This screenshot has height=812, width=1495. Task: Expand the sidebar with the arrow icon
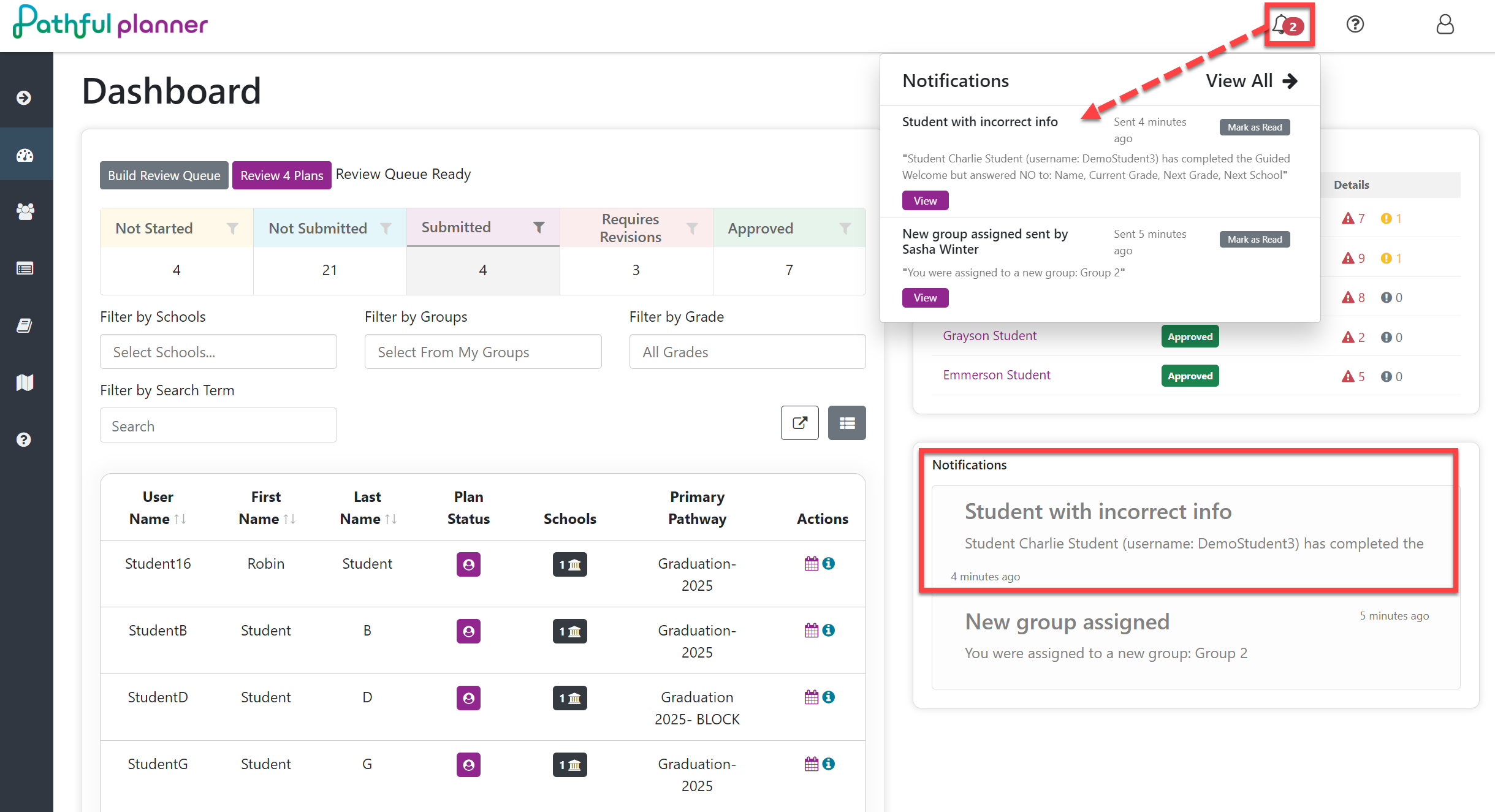pos(24,98)
